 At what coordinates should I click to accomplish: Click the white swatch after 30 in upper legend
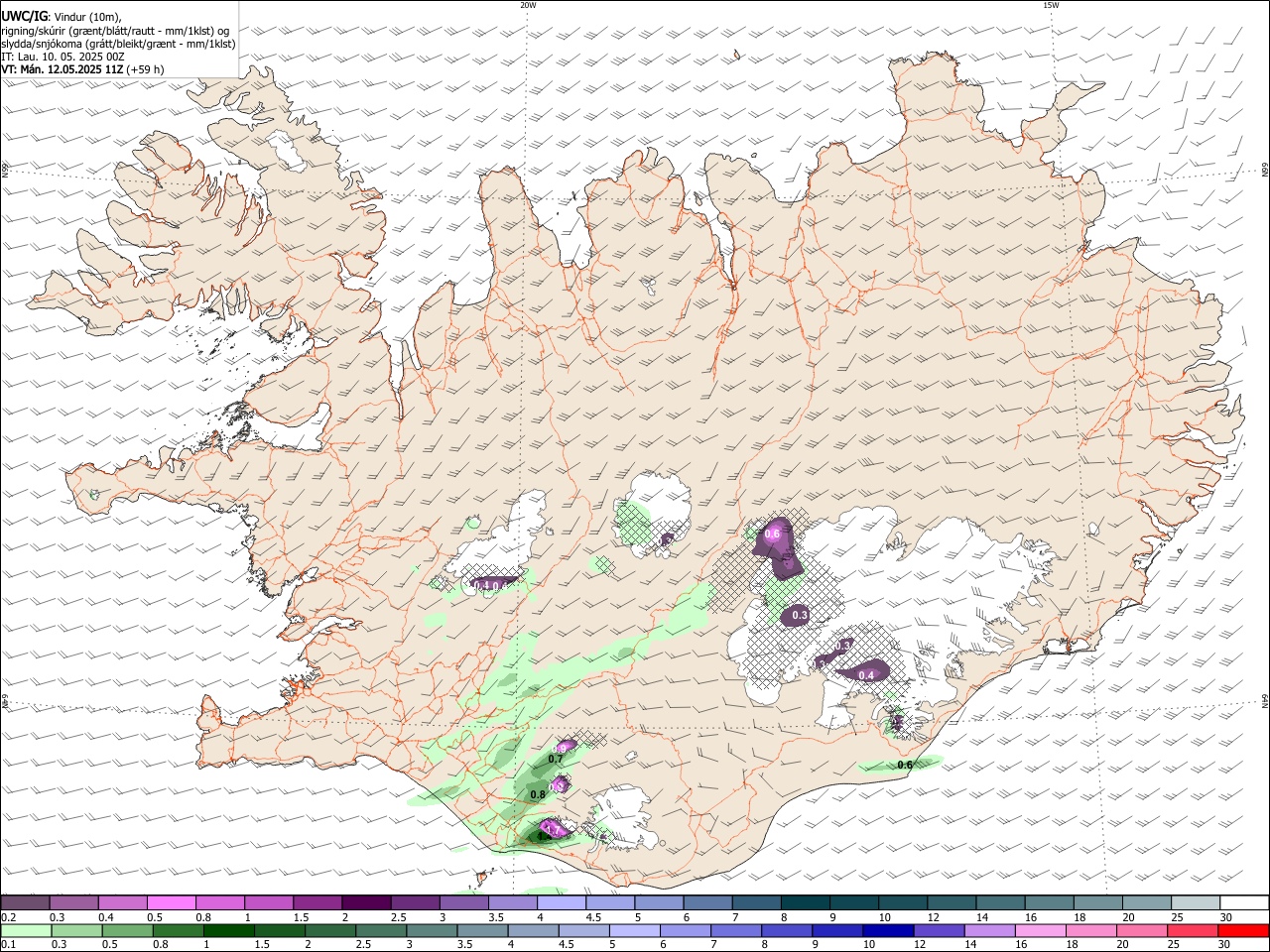[x=1245, y=902]
